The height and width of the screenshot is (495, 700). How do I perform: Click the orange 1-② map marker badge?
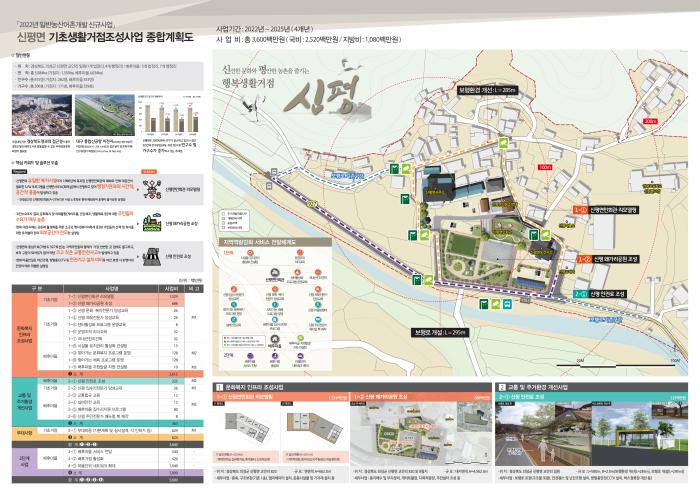coord(580,259)
